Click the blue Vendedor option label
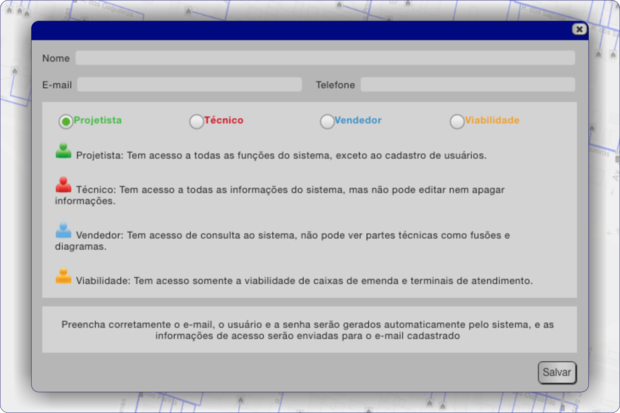 358,120
